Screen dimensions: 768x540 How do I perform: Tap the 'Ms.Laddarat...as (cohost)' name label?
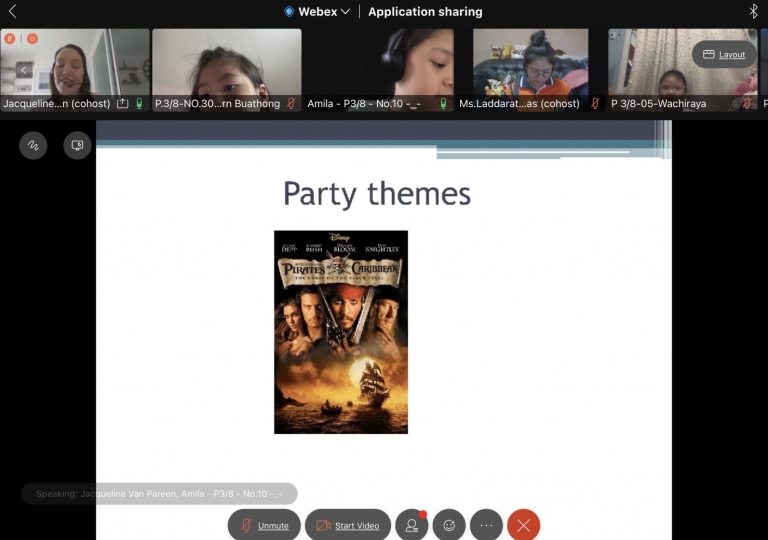pyautogui.click(x=519, y=103)
